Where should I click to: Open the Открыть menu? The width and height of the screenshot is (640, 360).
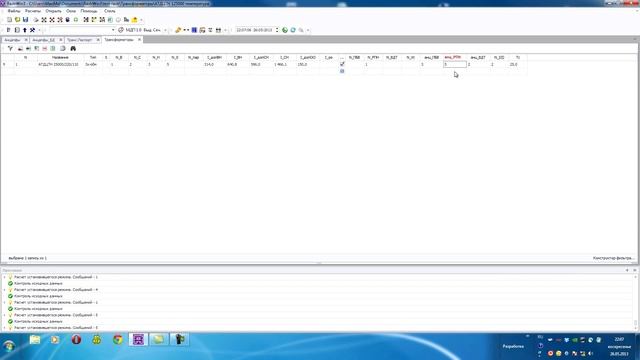(53, 11)
